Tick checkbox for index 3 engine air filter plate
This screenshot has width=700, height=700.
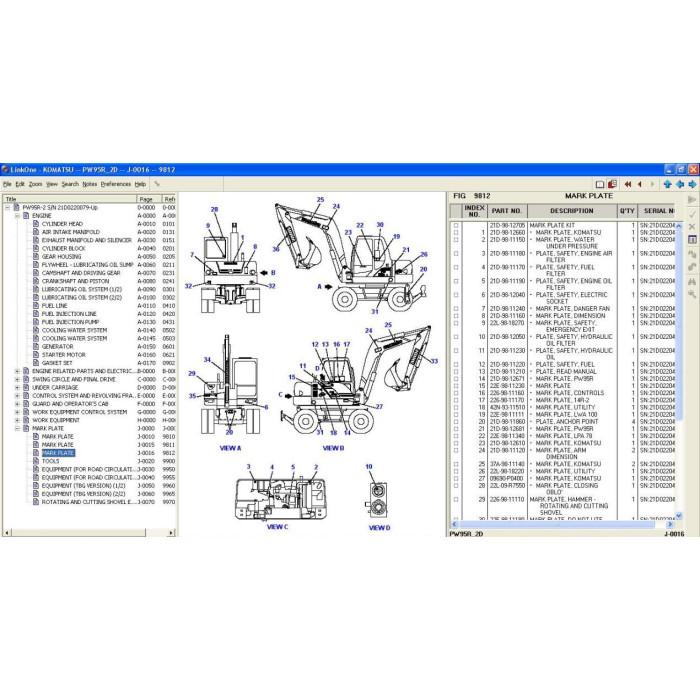point(456,254)
